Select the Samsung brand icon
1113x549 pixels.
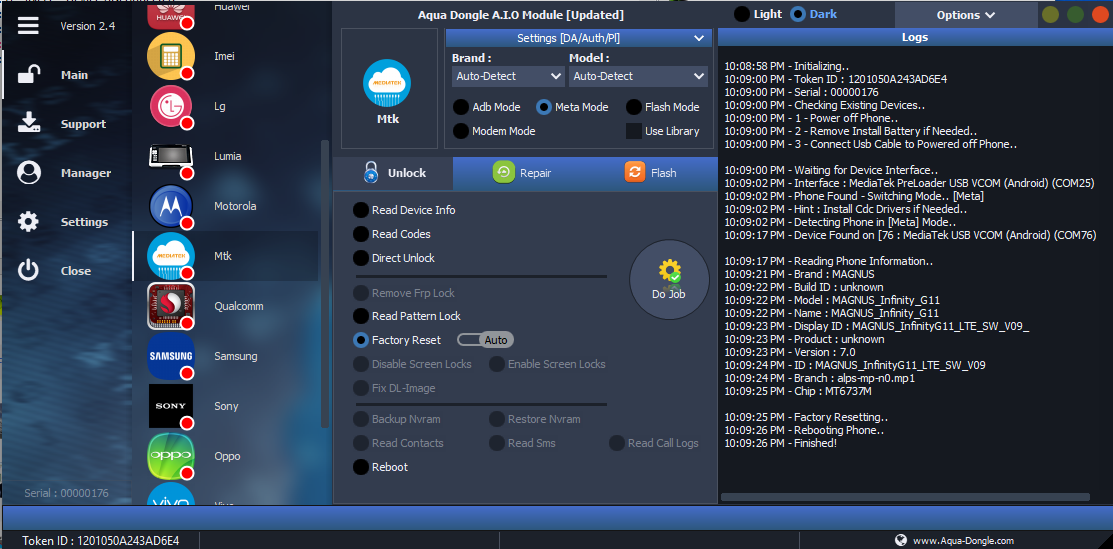[x=170, y=356]
